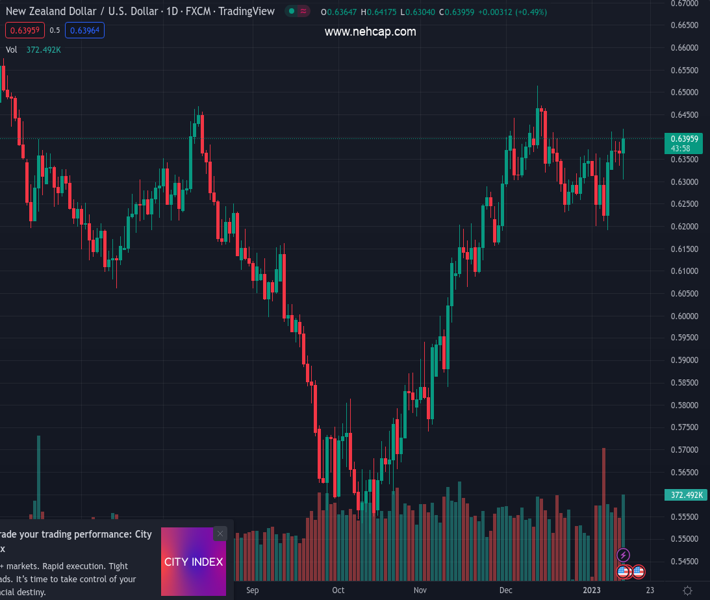Click the Dec label on the time axis

(x=506, y=591)
